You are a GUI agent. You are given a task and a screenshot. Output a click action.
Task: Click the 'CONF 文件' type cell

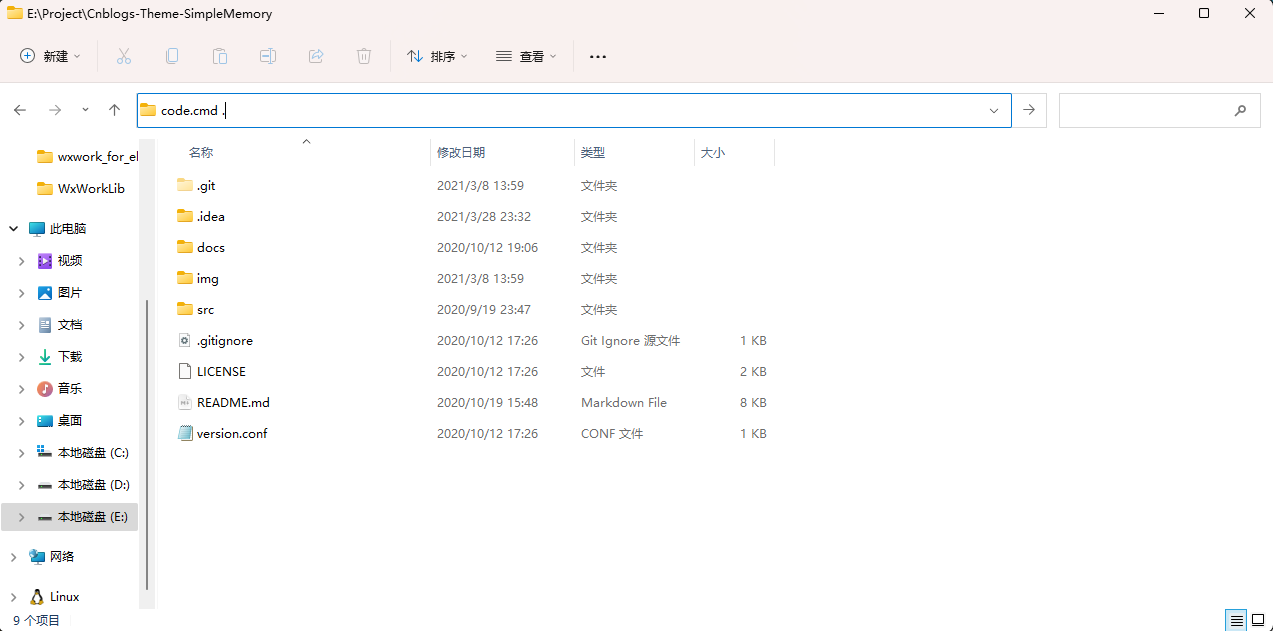[612, 434]
